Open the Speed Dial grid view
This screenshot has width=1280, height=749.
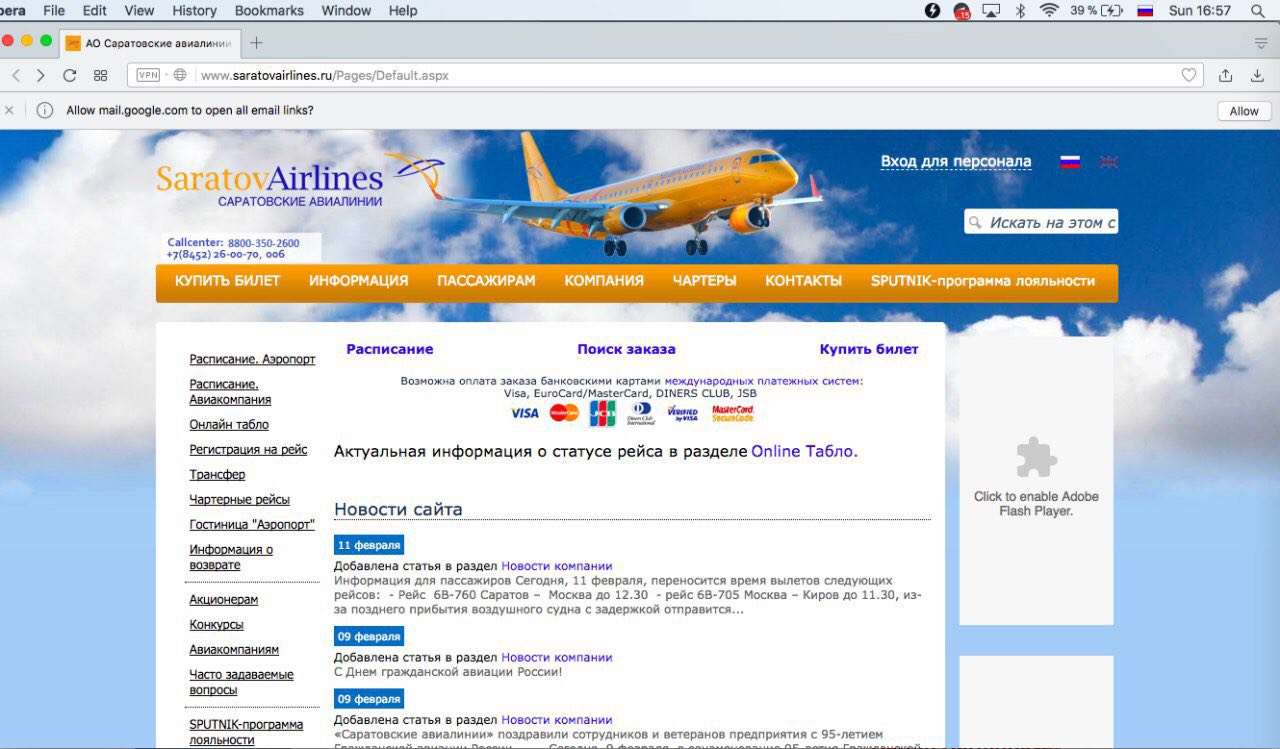(x=100, y=75)
